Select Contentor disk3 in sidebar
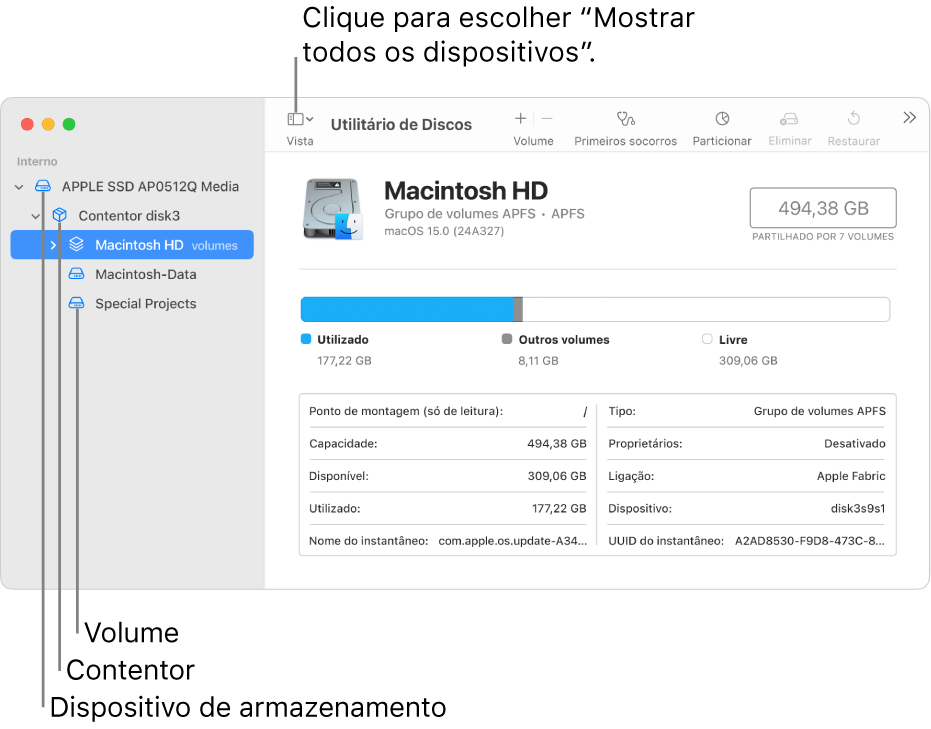 129,215
